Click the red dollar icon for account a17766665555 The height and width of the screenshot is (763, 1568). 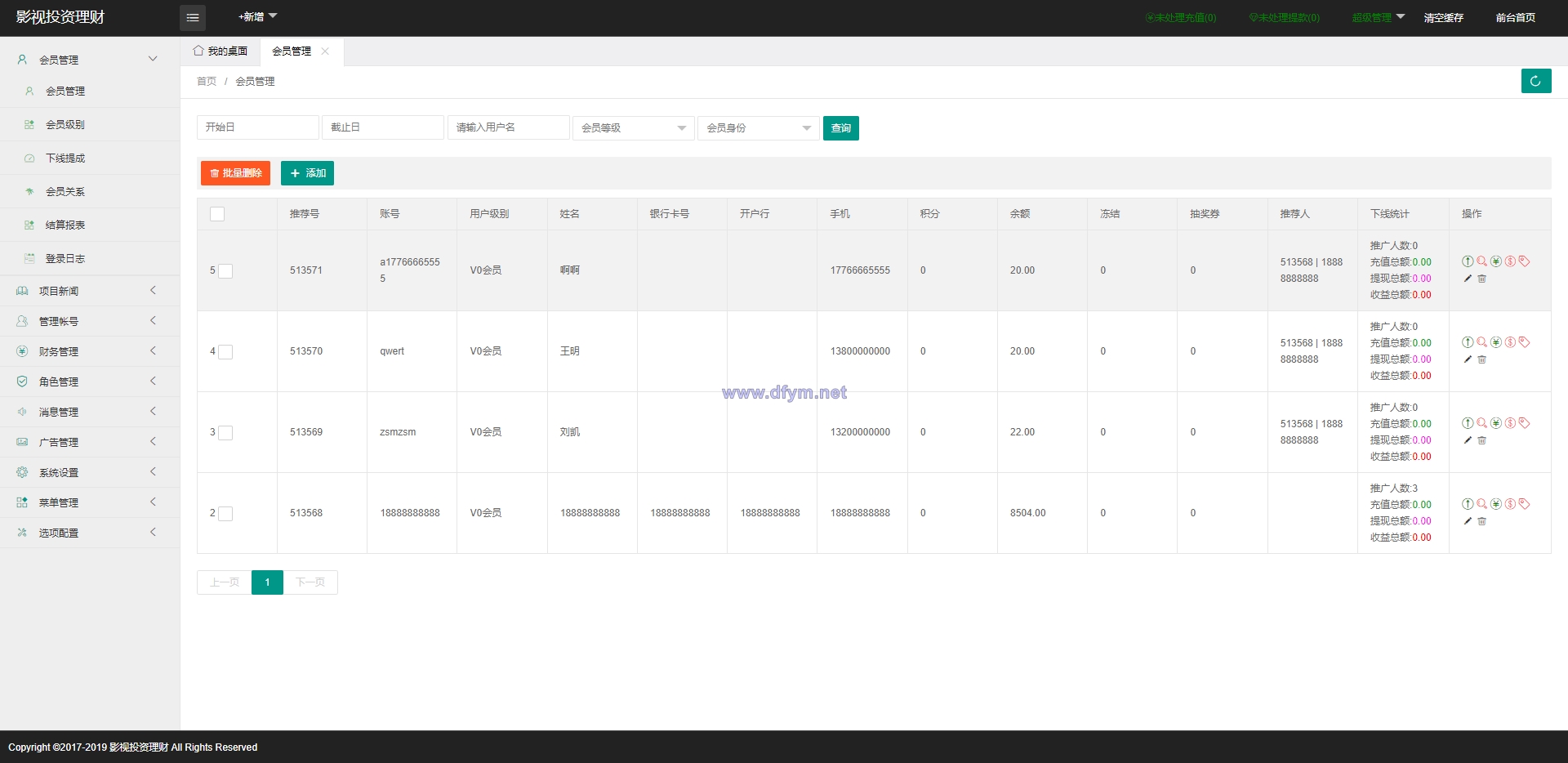coord(1510,261)
